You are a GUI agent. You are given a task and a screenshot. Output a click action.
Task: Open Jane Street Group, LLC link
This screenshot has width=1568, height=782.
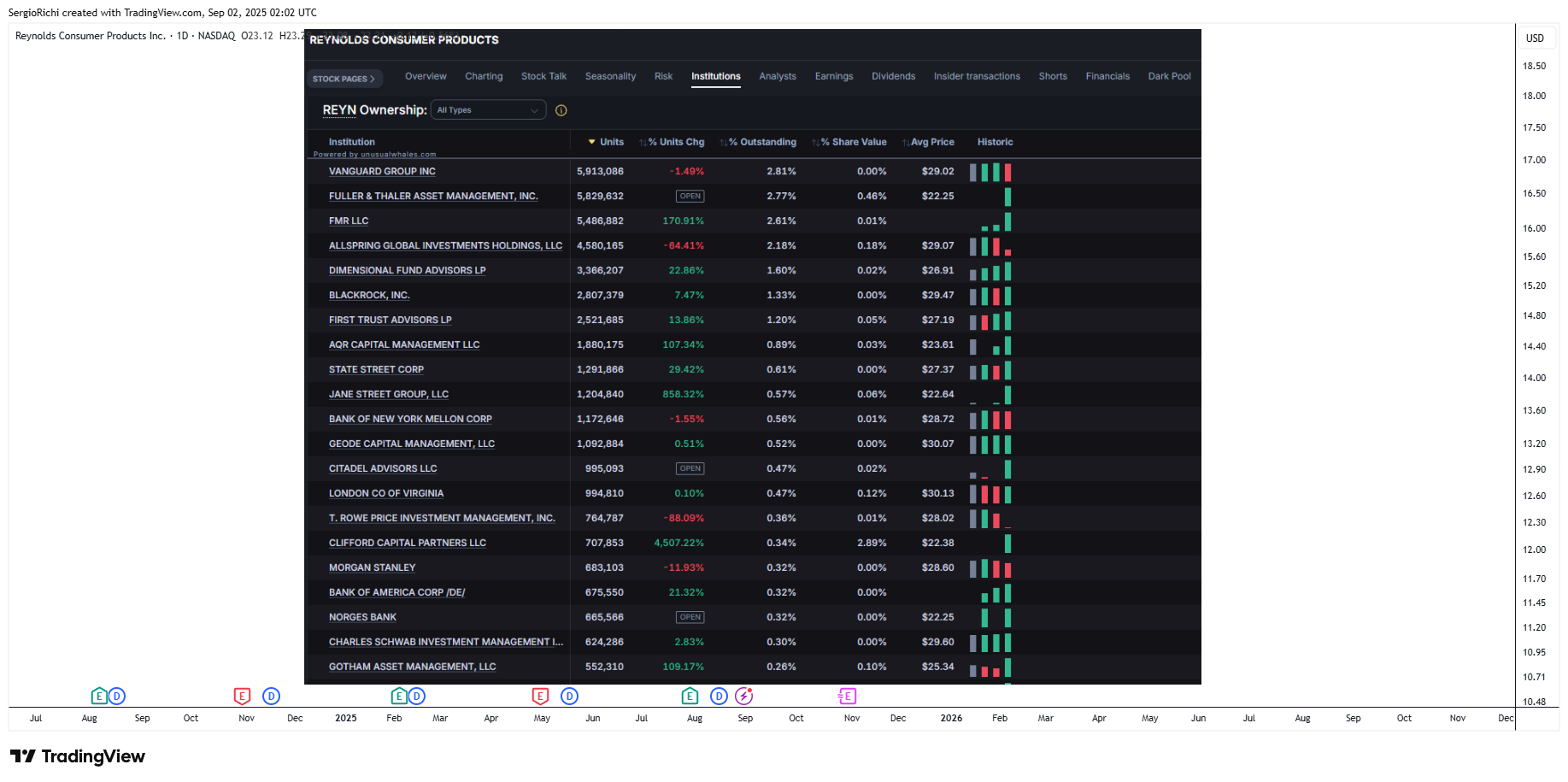tap(389, 395)
